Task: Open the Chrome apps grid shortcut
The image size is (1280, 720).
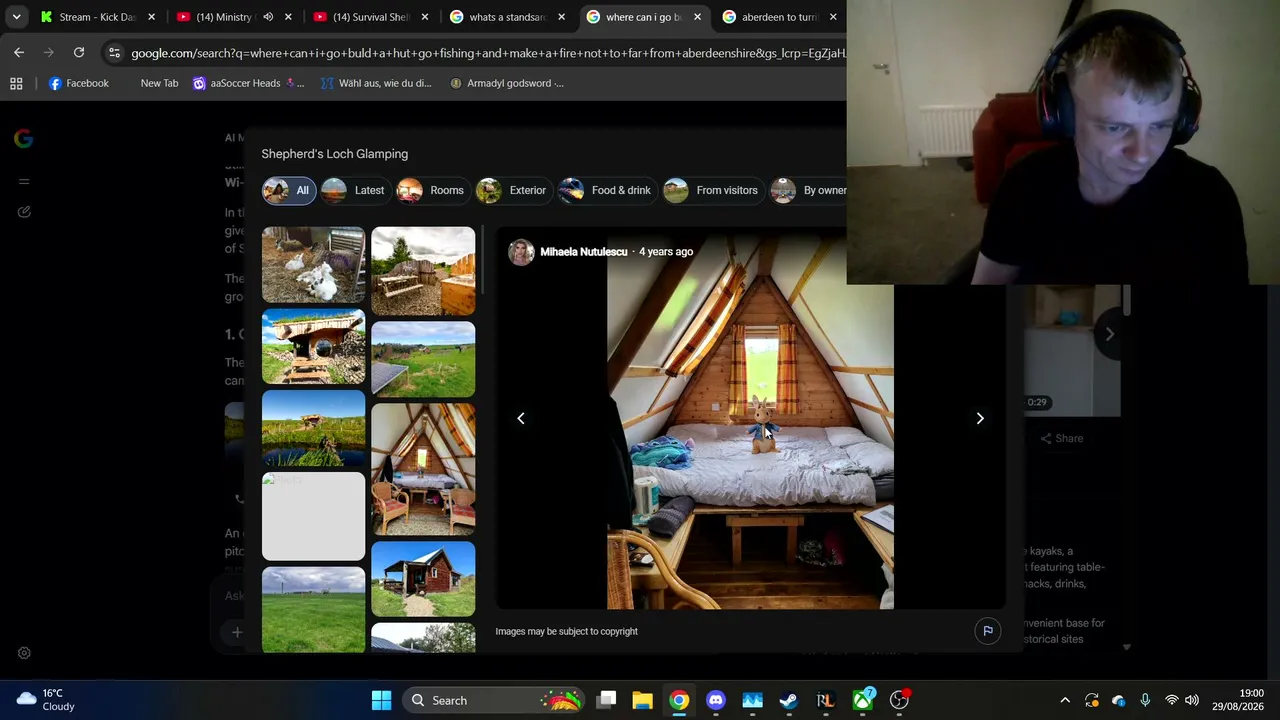Action: [x=16, y=83]
